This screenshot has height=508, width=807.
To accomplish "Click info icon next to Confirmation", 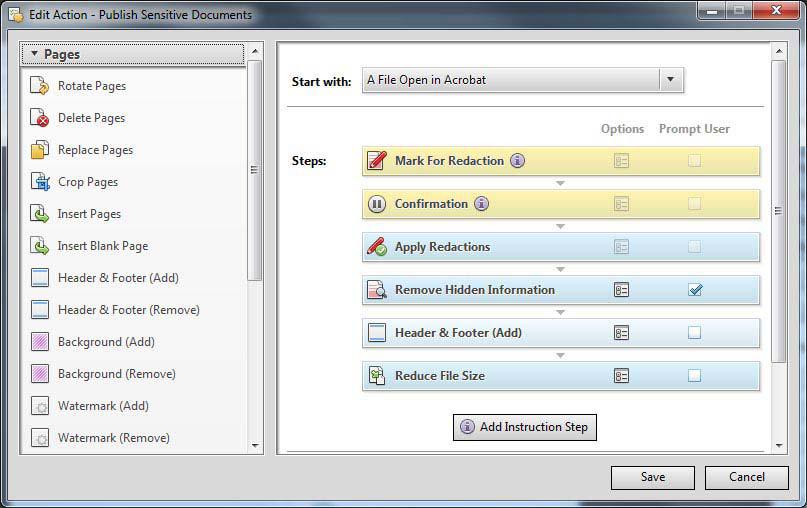I will click(x=481, y=204).
